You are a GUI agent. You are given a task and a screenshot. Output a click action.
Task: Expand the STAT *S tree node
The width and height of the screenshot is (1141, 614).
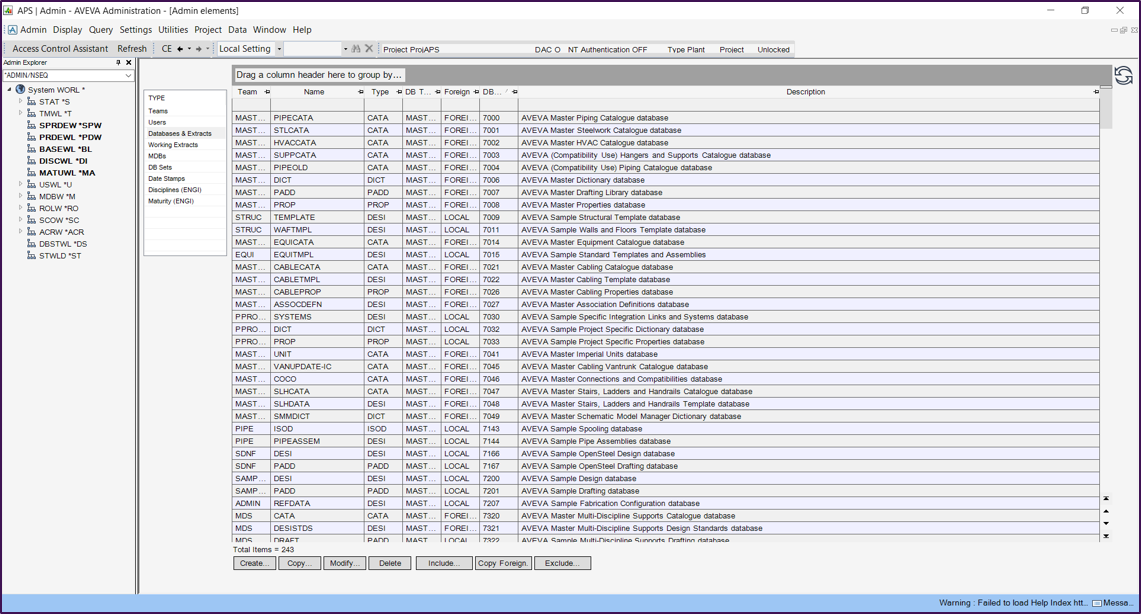click(x=20, y=101)
